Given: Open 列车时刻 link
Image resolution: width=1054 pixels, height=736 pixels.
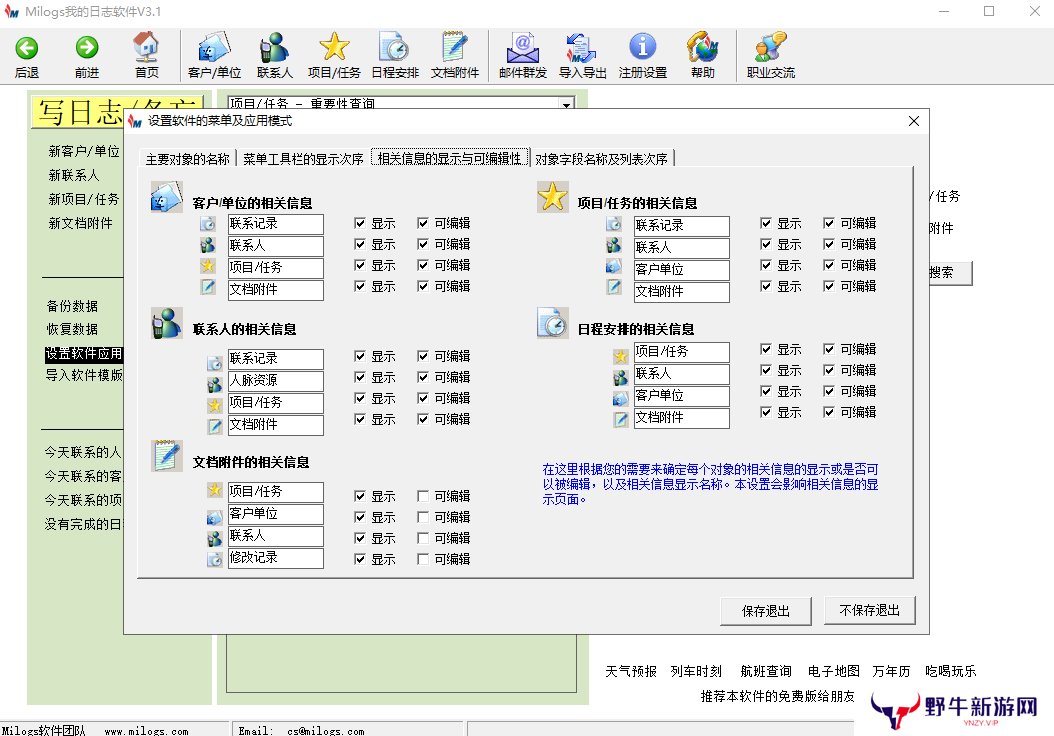Looking at the screenshot, I should pyautogui.click(x=696, y=671).
